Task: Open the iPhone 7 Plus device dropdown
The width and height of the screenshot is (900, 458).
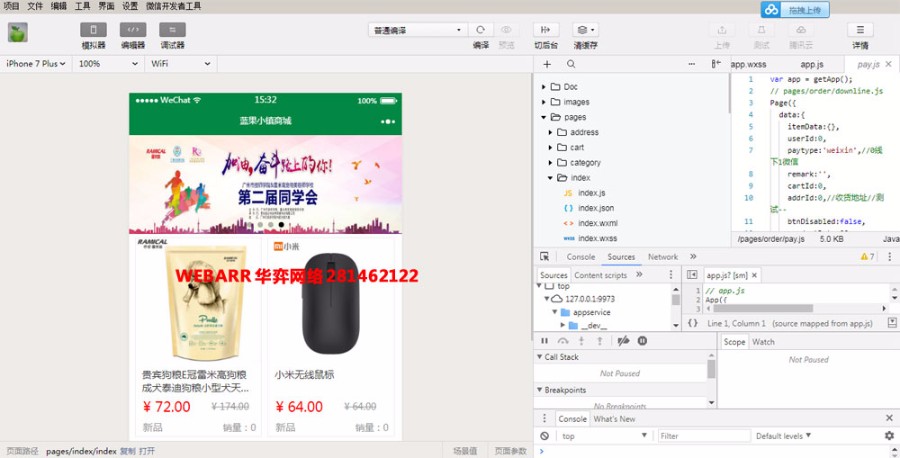Action: (36, 64)
